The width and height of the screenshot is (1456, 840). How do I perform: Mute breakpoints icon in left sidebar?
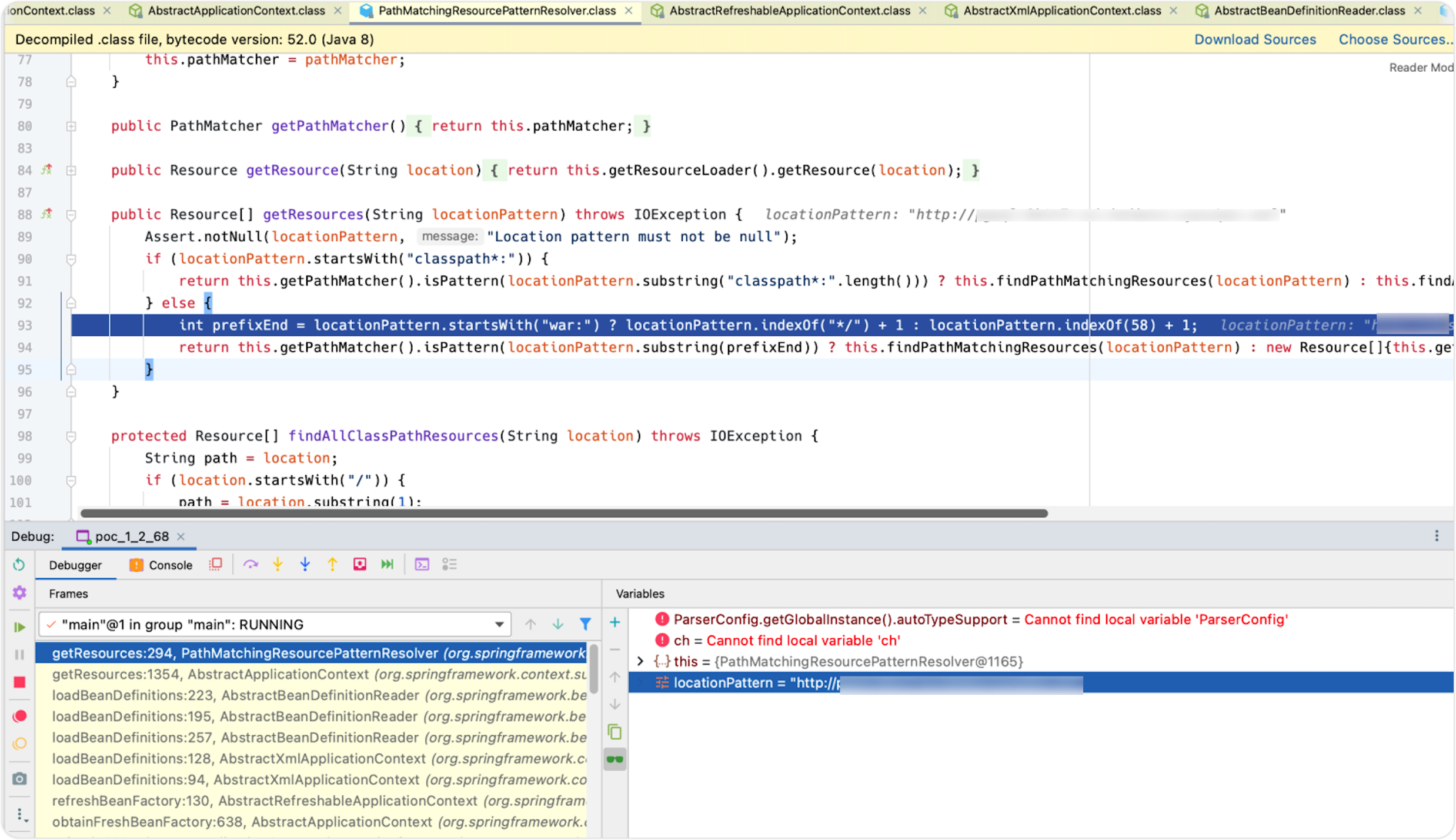coord(19,744)
